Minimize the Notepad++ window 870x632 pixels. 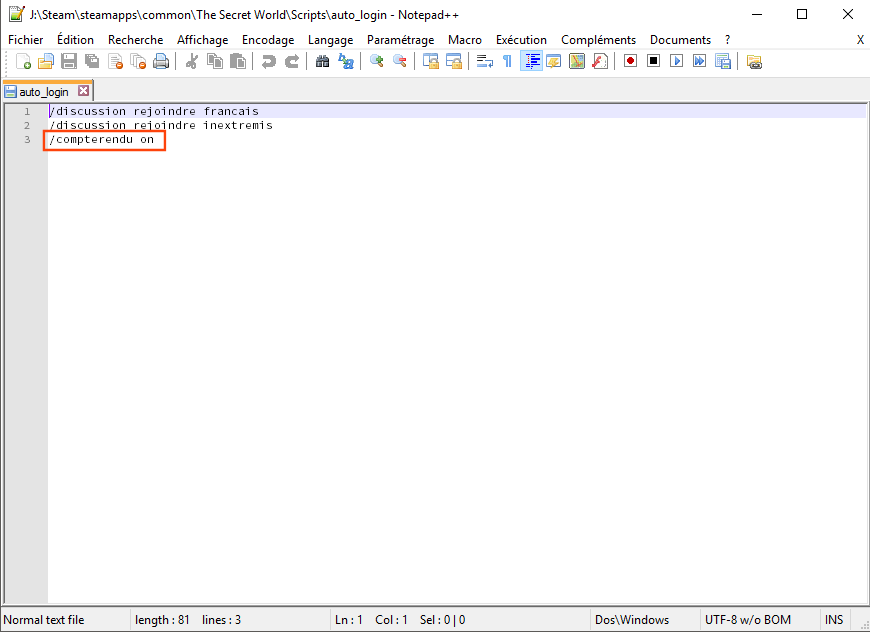(x=757, y=14)
